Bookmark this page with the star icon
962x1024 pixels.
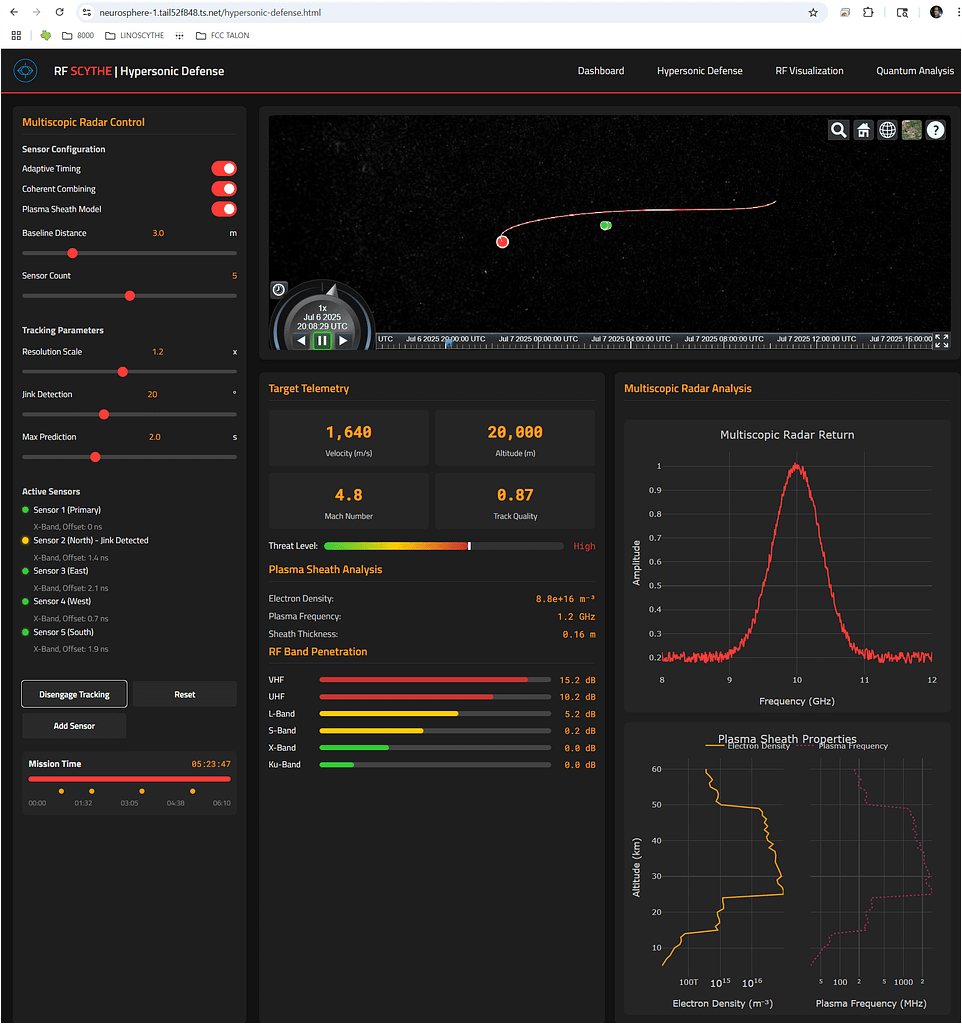[x=813, y=12]
